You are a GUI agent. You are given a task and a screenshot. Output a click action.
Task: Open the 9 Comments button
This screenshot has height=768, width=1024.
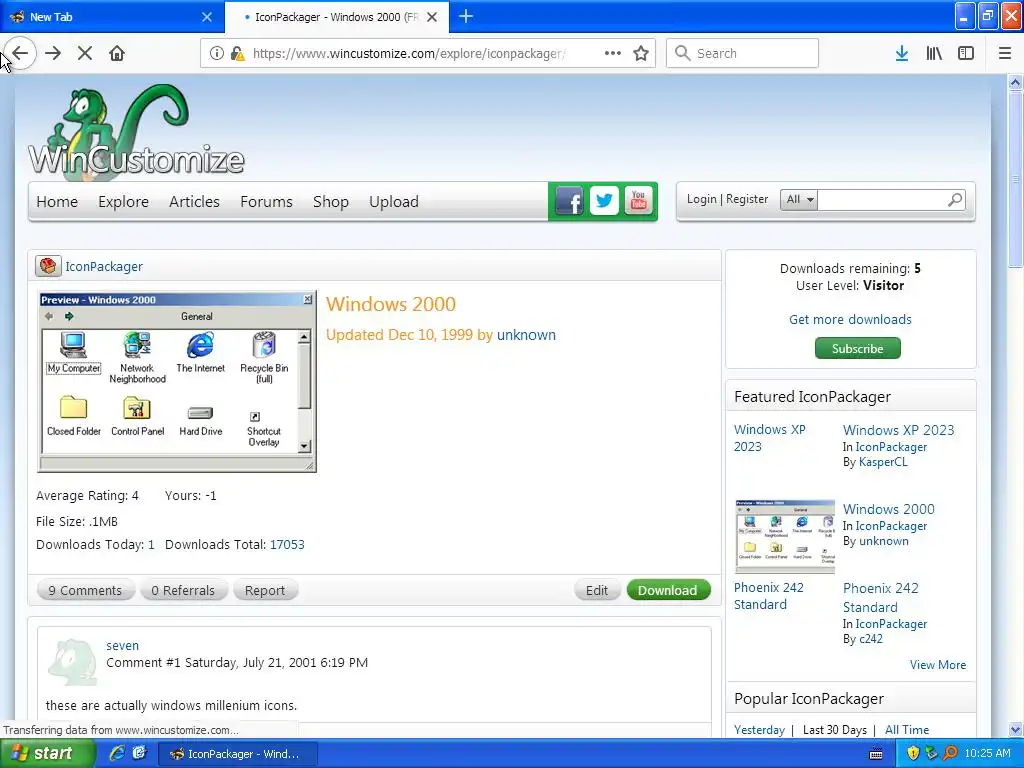[x=85, y=590]
